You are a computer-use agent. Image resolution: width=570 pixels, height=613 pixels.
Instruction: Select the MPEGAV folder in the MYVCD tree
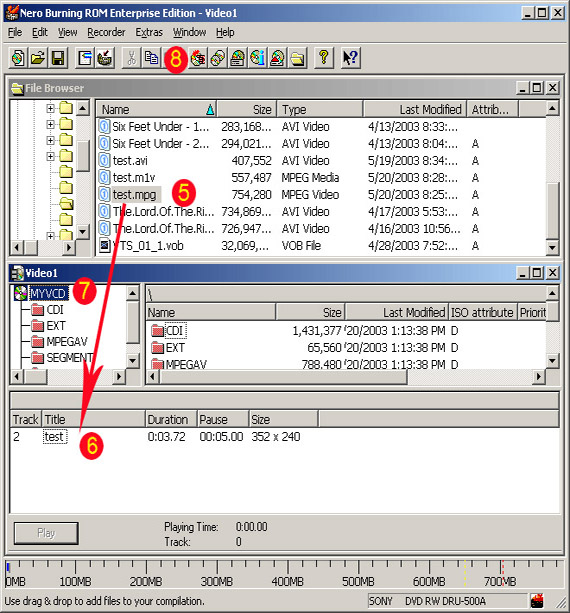tap(66, 342)
